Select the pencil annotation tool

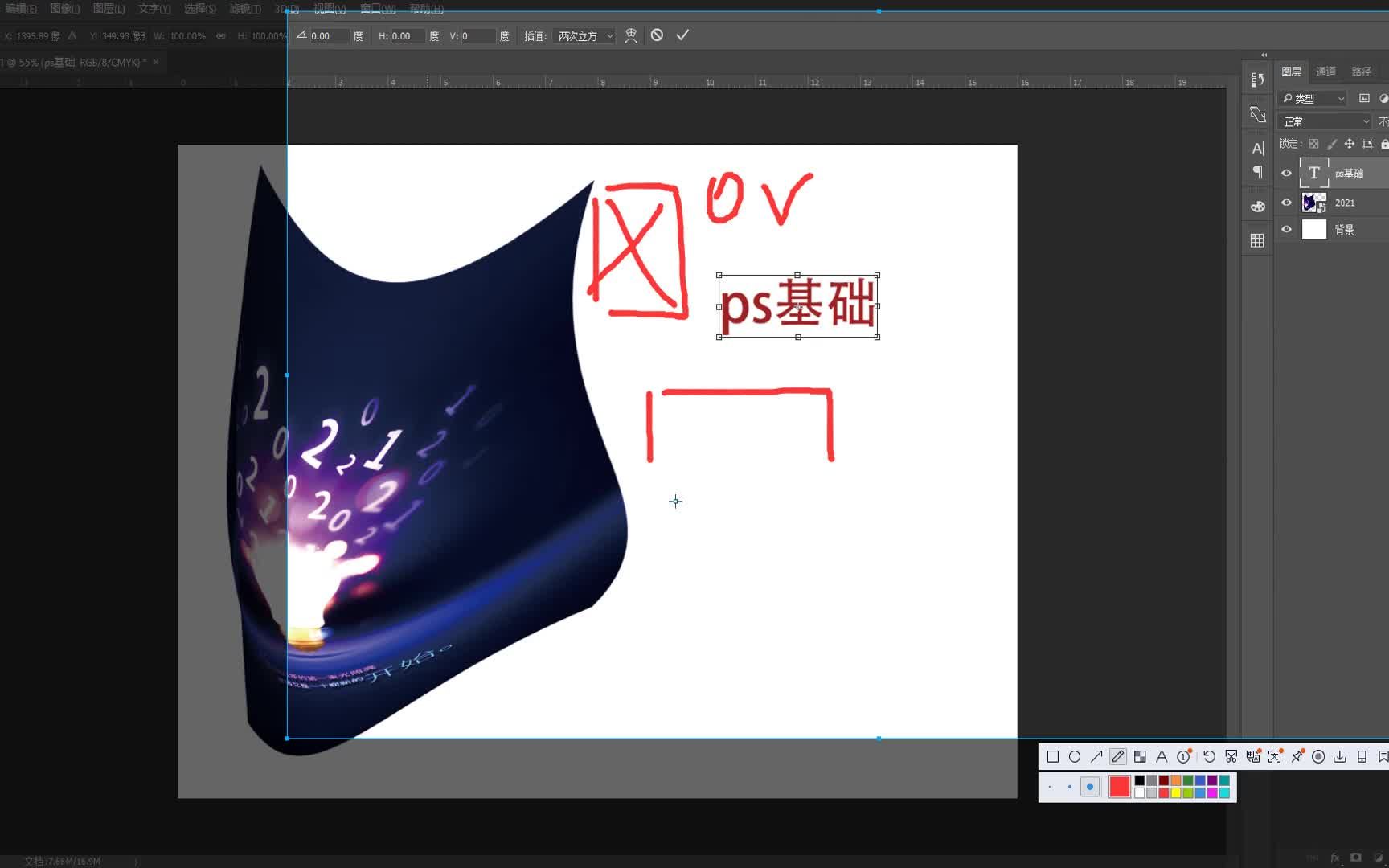pyautogui.click(x=1117, y=756)
